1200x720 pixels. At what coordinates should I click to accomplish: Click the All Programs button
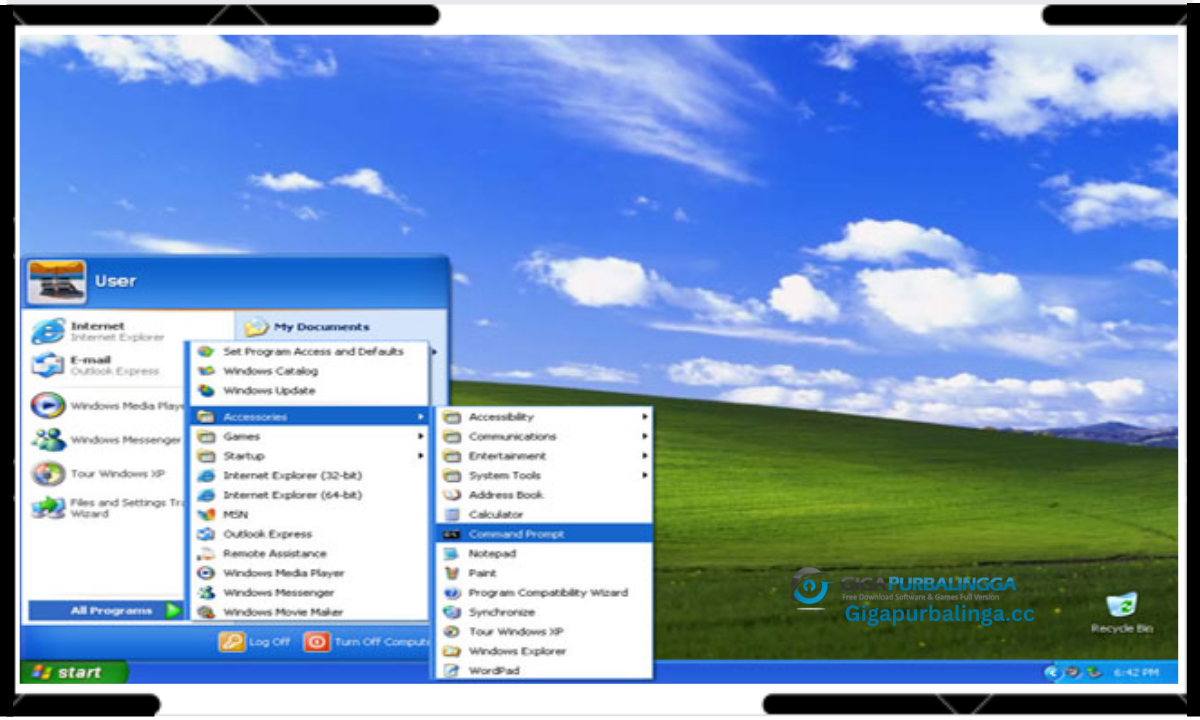[x=106, y=610]
